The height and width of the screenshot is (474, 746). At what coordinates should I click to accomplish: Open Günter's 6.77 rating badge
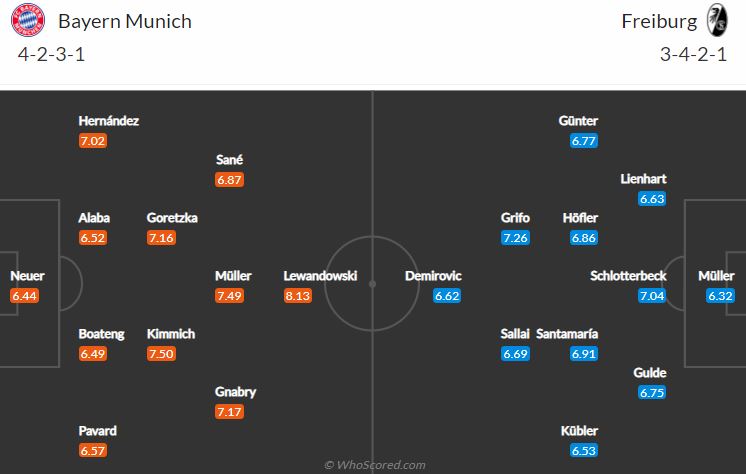pos(584,141)
